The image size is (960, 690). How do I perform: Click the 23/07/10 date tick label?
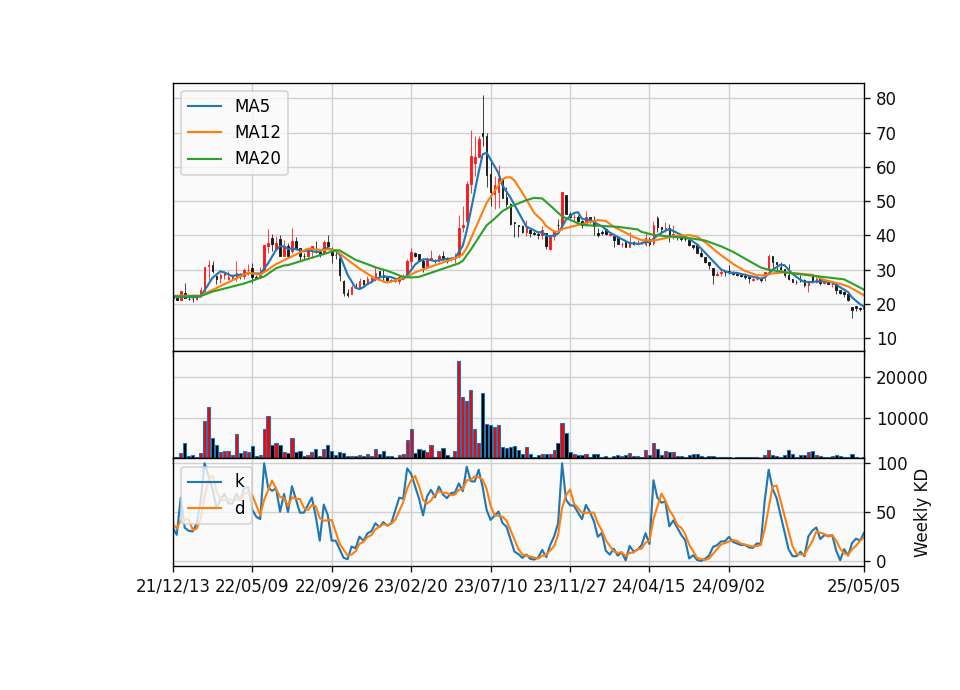pyautogui.click(x=490, y=586)
